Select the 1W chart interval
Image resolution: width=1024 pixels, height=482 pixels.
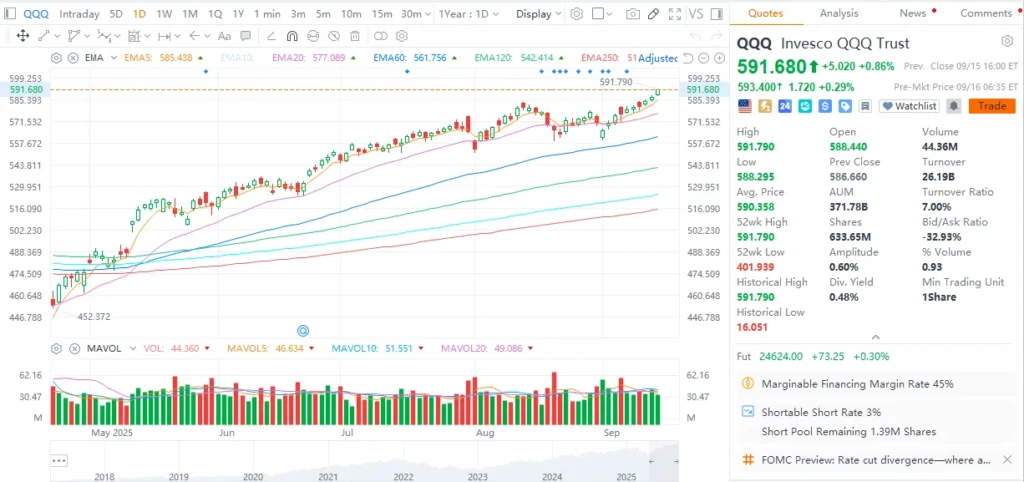[164, 14]
